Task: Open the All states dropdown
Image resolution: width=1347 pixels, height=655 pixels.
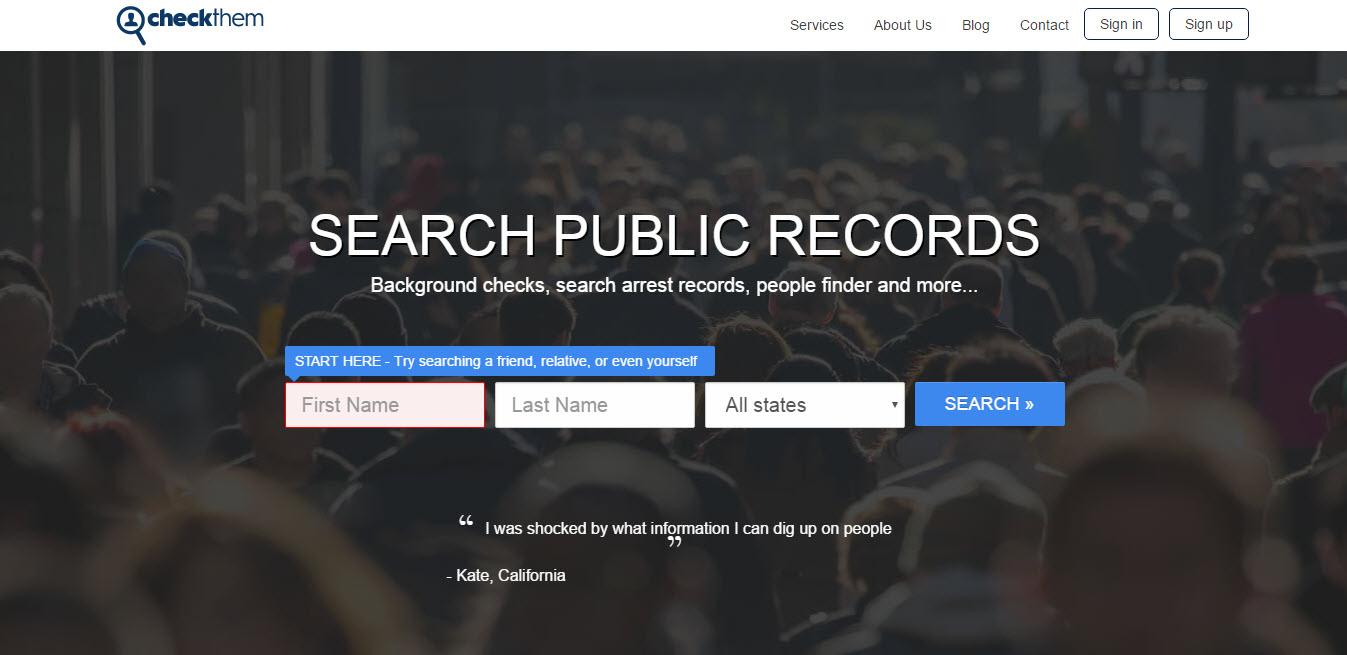Action: point(805,405)
